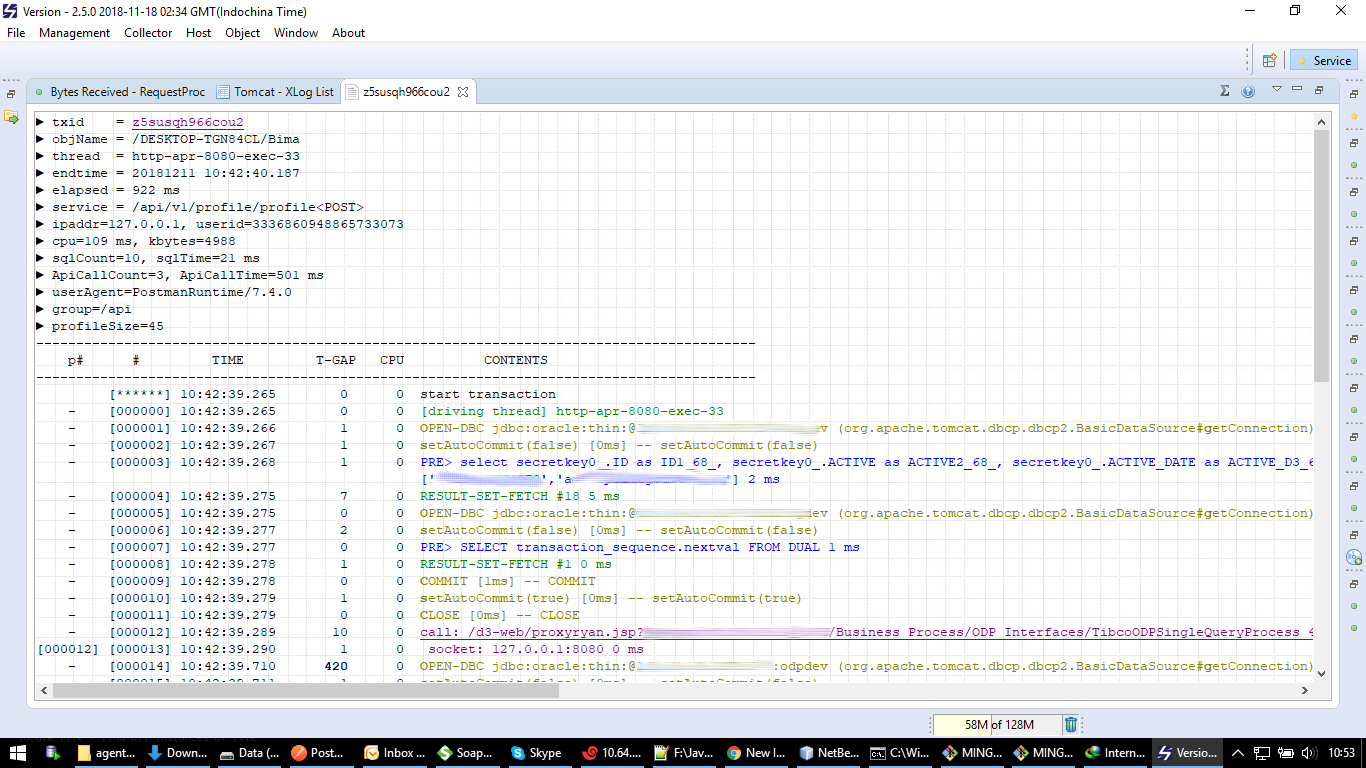
Task: Click the open-folder export icon in left sidebar
Action: (11, 117)
